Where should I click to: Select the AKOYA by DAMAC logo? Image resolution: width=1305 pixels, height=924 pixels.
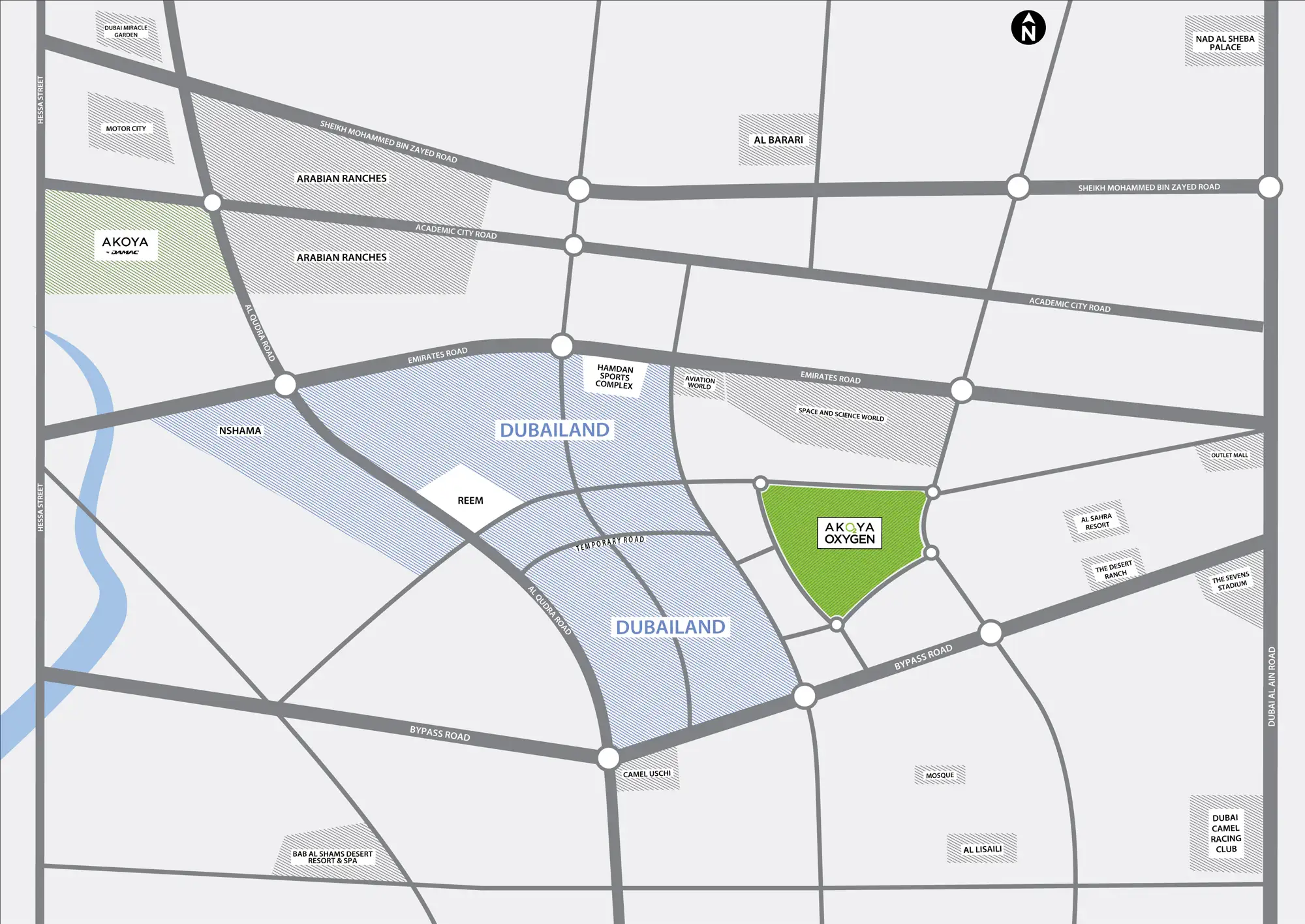click(x=126, y=245)
